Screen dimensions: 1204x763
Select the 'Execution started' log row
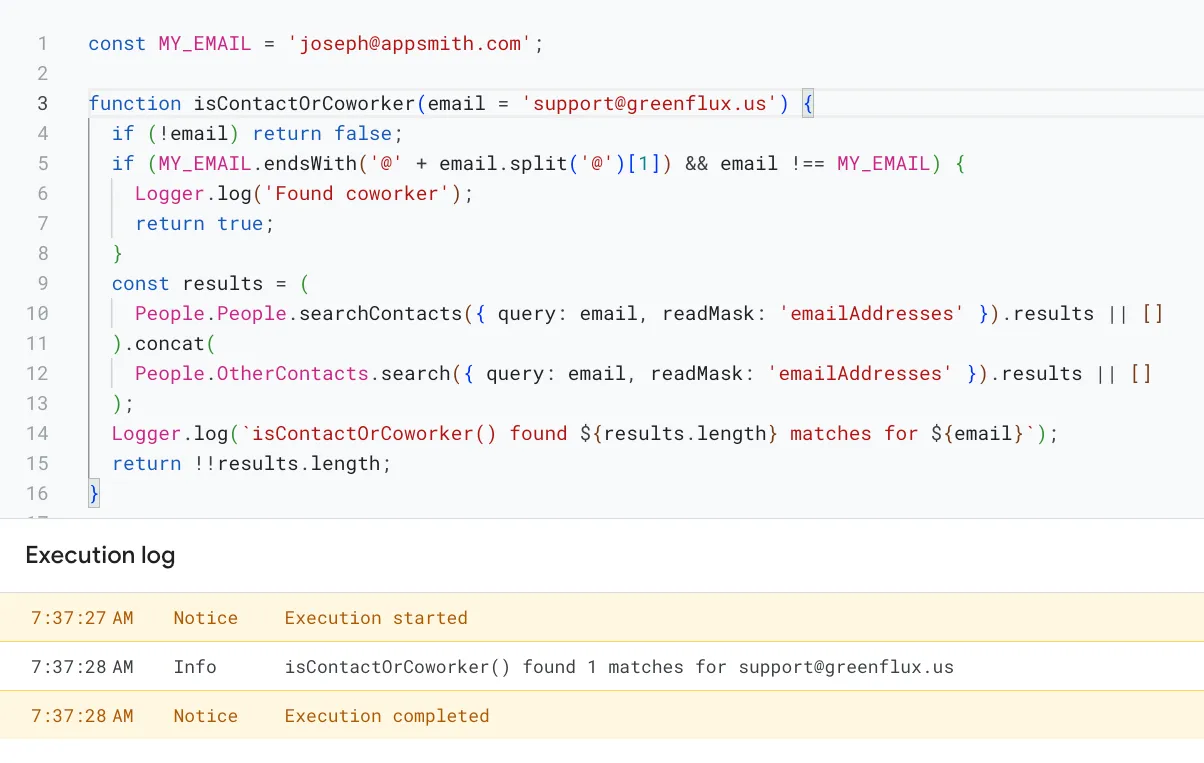376,618
